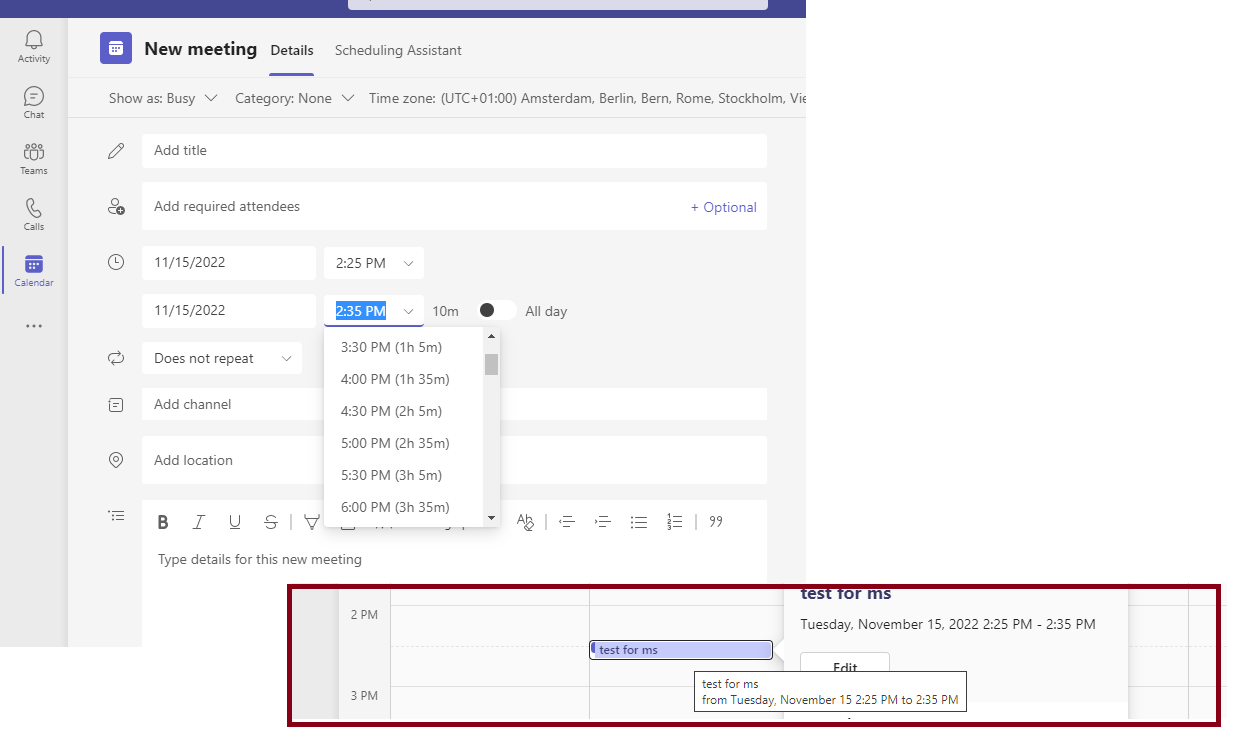This screenshot has width=1246, height=755.
Task: Apply strikethrough formatting
Action: [271, 522]
